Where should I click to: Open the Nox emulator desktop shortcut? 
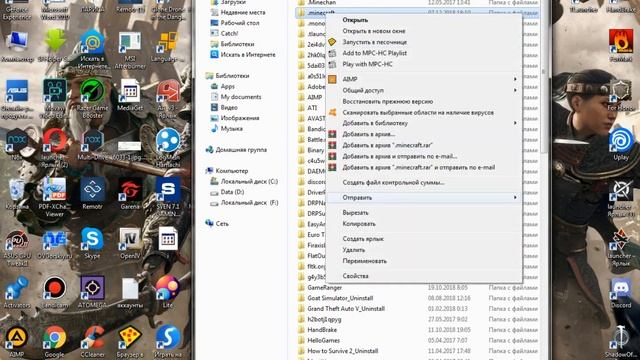pos(17,145)
